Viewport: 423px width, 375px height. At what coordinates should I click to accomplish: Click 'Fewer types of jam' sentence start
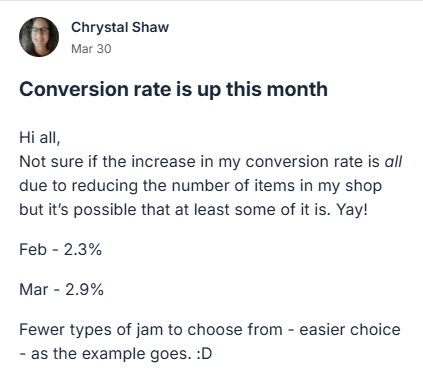(x=91, y=330)
